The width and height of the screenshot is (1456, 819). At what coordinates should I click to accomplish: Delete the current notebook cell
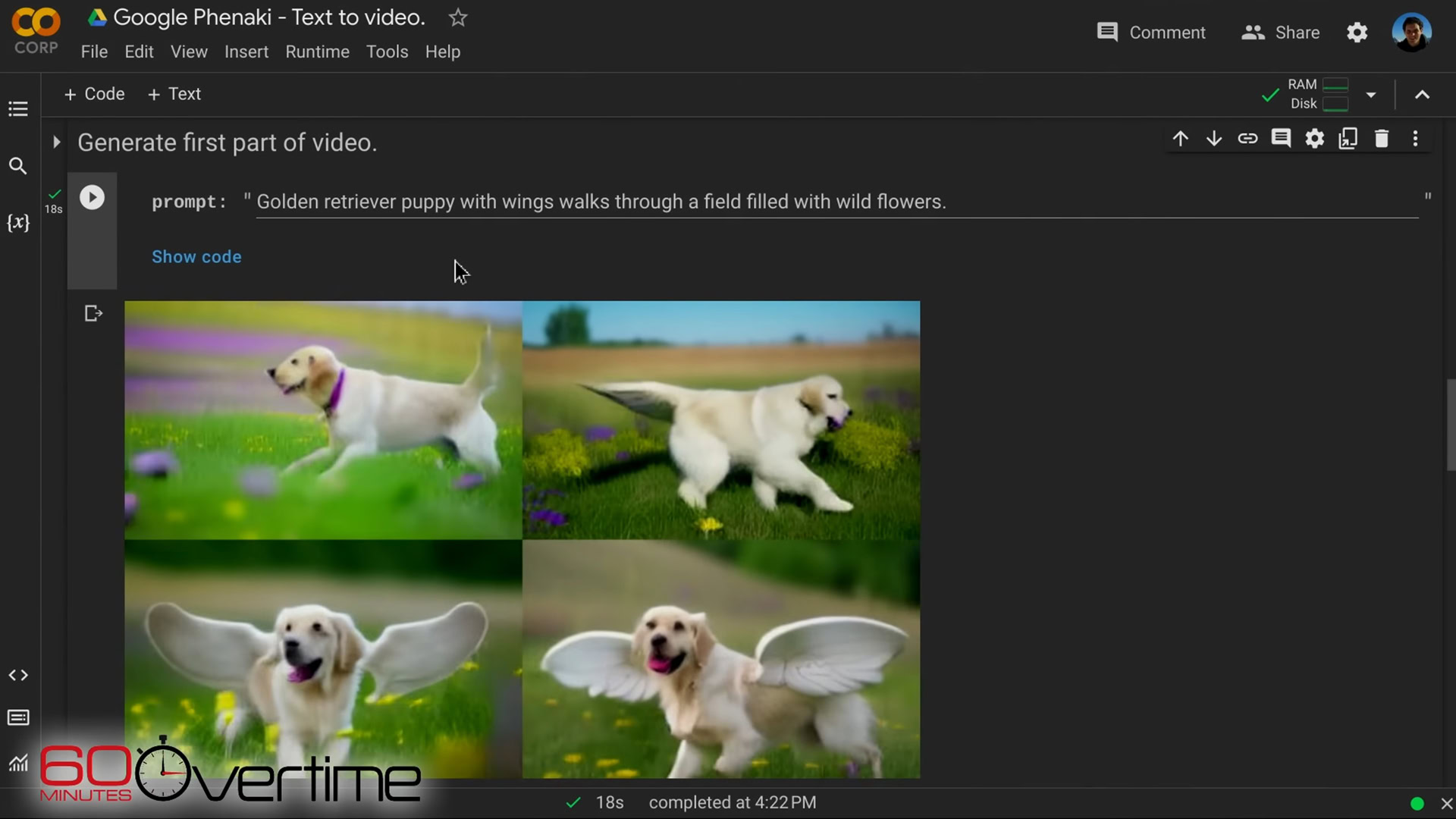coord(1382,138)
